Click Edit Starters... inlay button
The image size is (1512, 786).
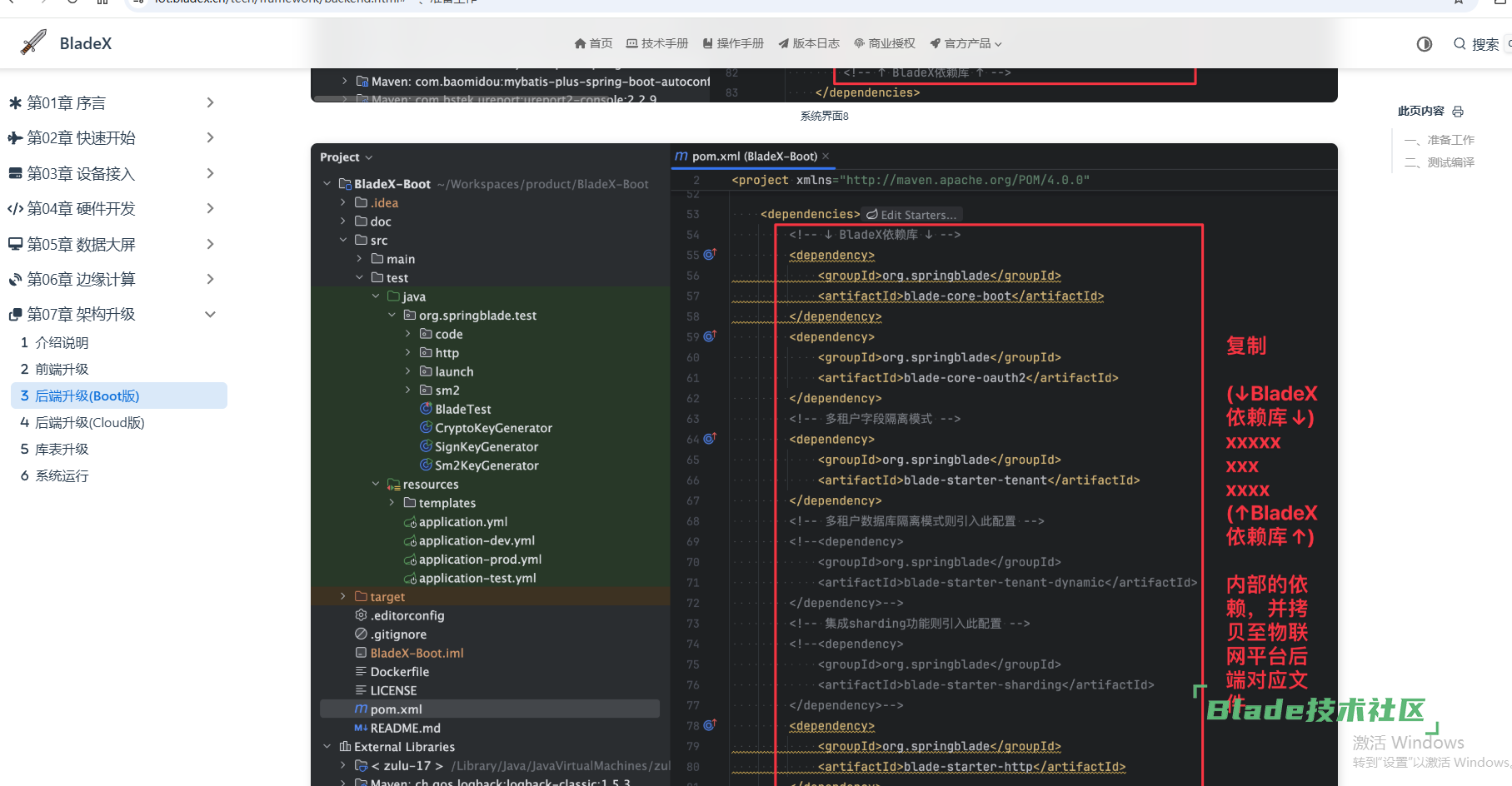coord(911,215)
